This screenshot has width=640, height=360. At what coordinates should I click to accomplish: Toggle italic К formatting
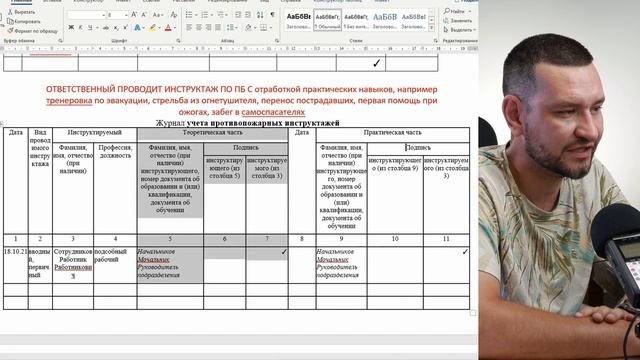pyautogui.click(x=80, y=28)
